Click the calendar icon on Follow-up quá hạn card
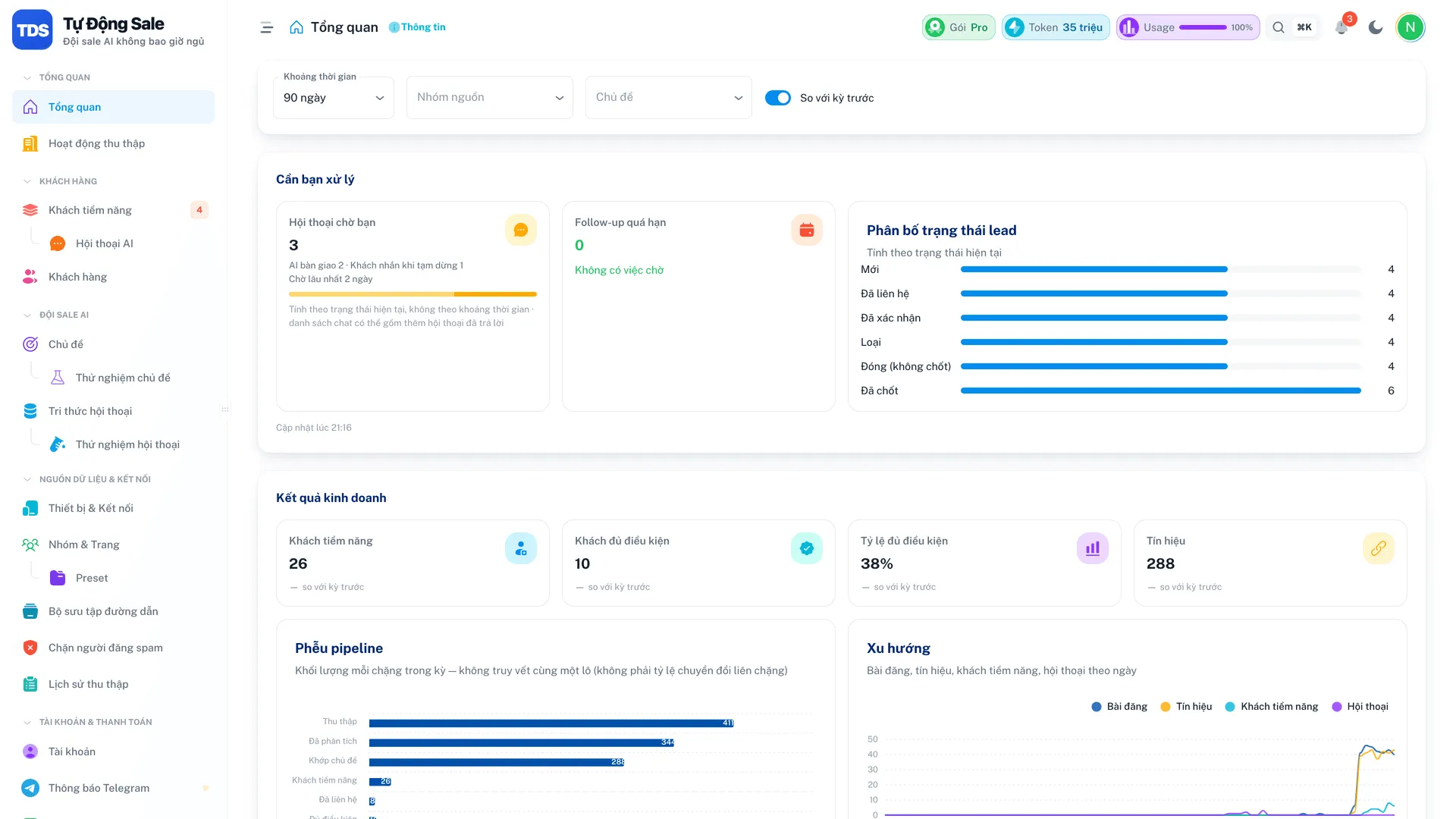Image resolution: width=1456 pixels, height=819 pixels. click(807, 230)
